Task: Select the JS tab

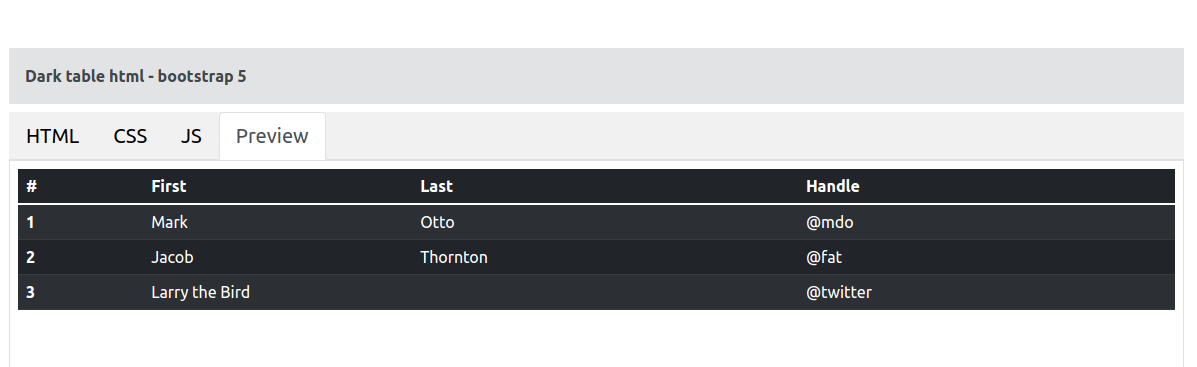Action: [191, 137]
